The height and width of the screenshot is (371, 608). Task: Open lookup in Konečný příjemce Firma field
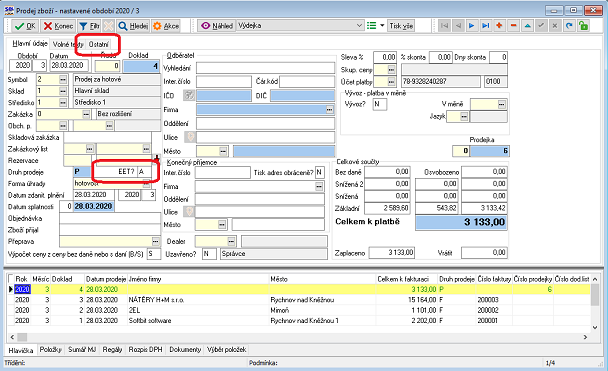tap(319, 187)
